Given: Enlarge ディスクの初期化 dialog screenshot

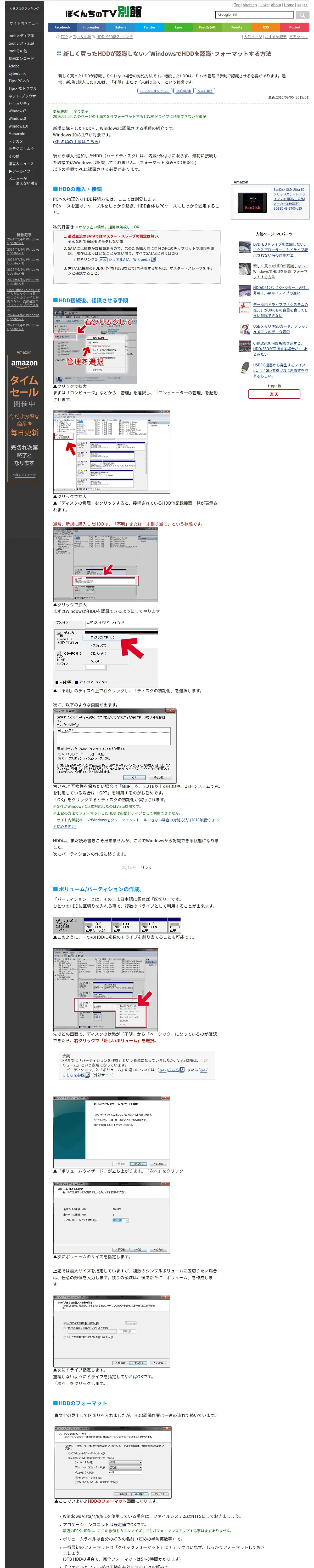Looking at the screenshot, I should [115, 745].
